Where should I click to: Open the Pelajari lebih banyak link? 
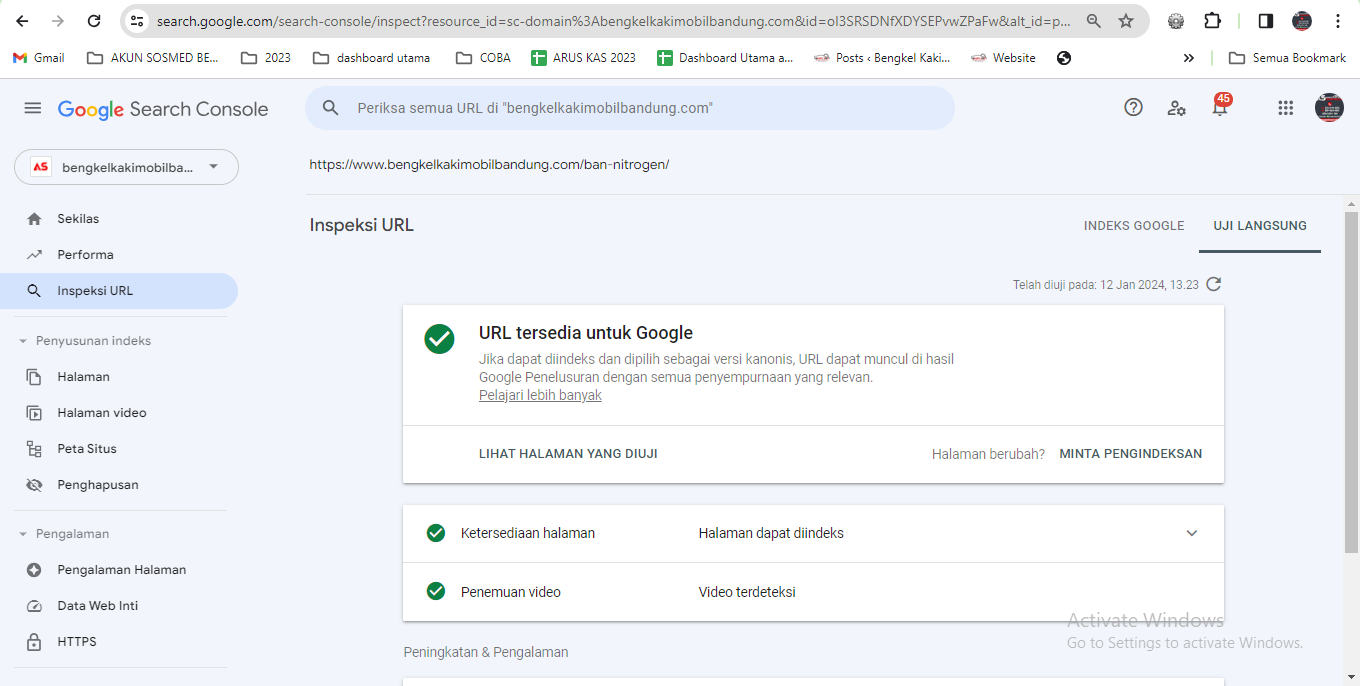click(x=540, y=395)
